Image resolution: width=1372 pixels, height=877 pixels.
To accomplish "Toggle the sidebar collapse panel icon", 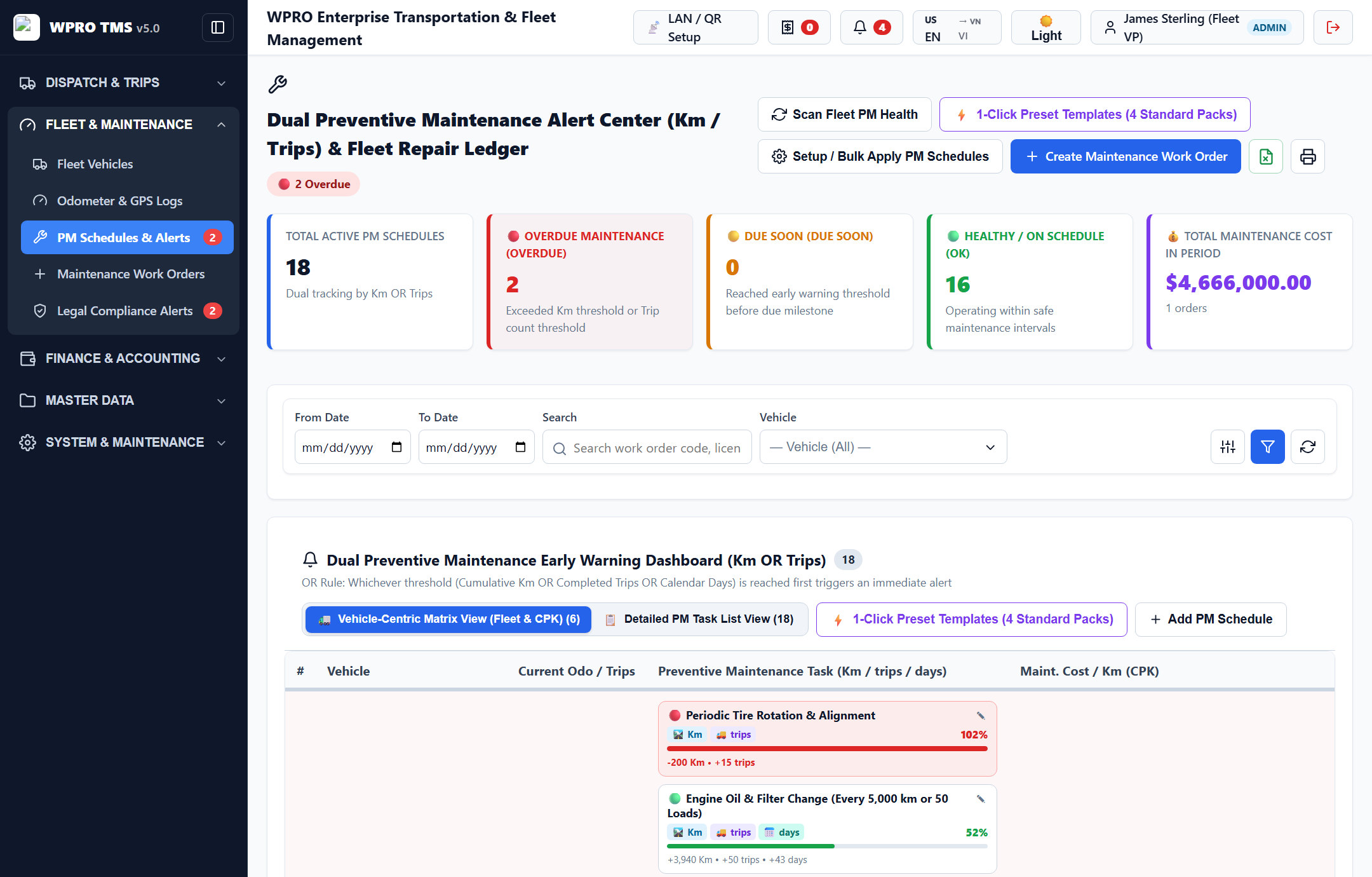I will coord(217,27).
